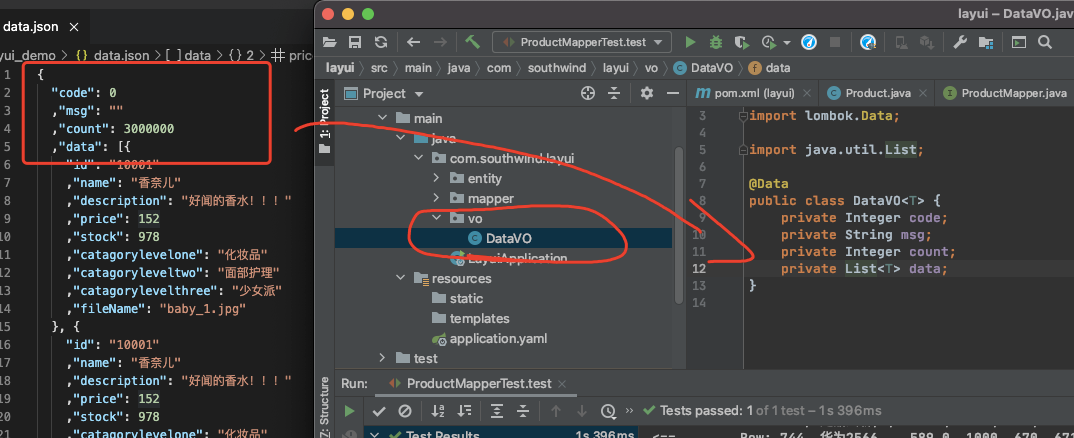Expand the test folder in Project tree
Image resolution: width=1074 pixels, height=438 pixels.
(x=384, y=358)
